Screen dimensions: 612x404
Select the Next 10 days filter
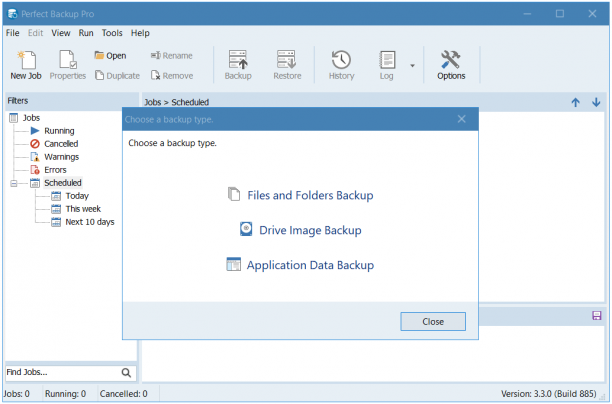pos(90,222)
